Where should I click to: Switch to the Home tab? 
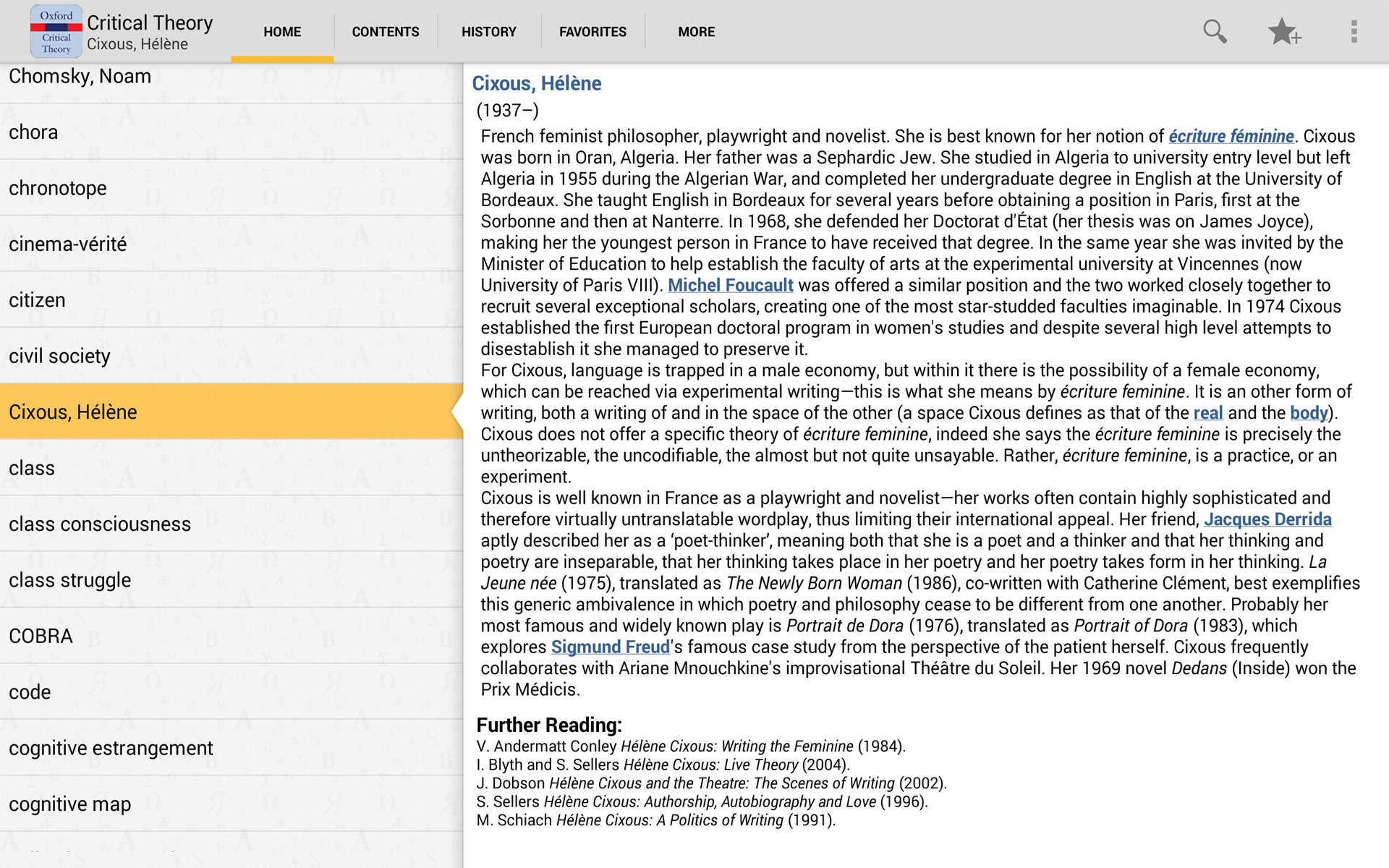pos(282,32)
